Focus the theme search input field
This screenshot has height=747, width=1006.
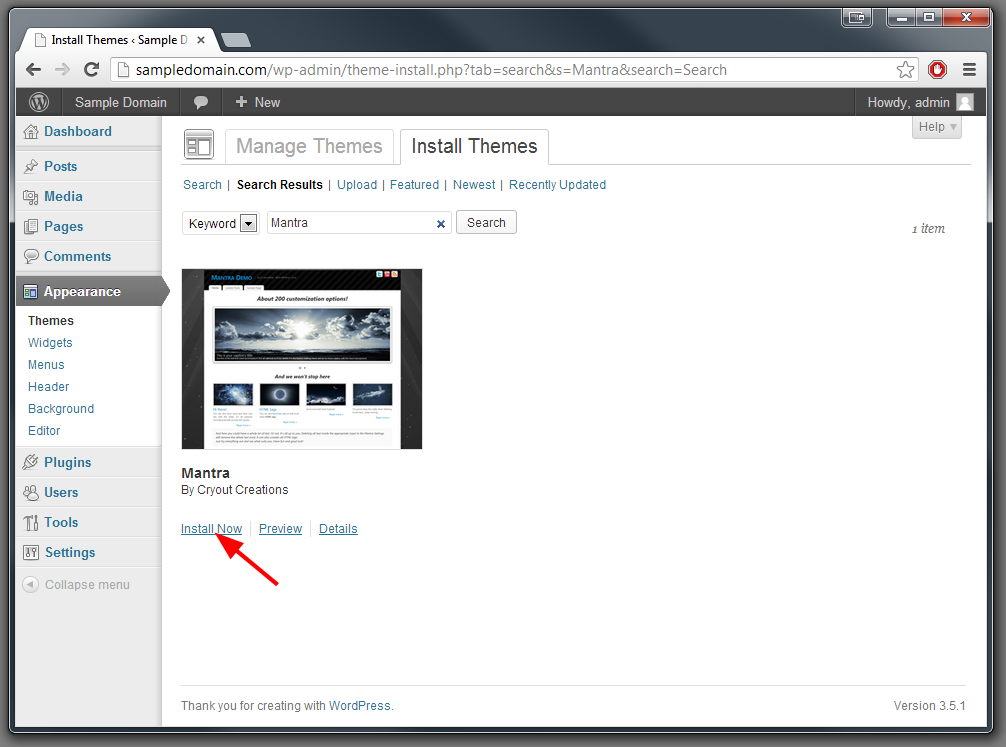(359, 223)
